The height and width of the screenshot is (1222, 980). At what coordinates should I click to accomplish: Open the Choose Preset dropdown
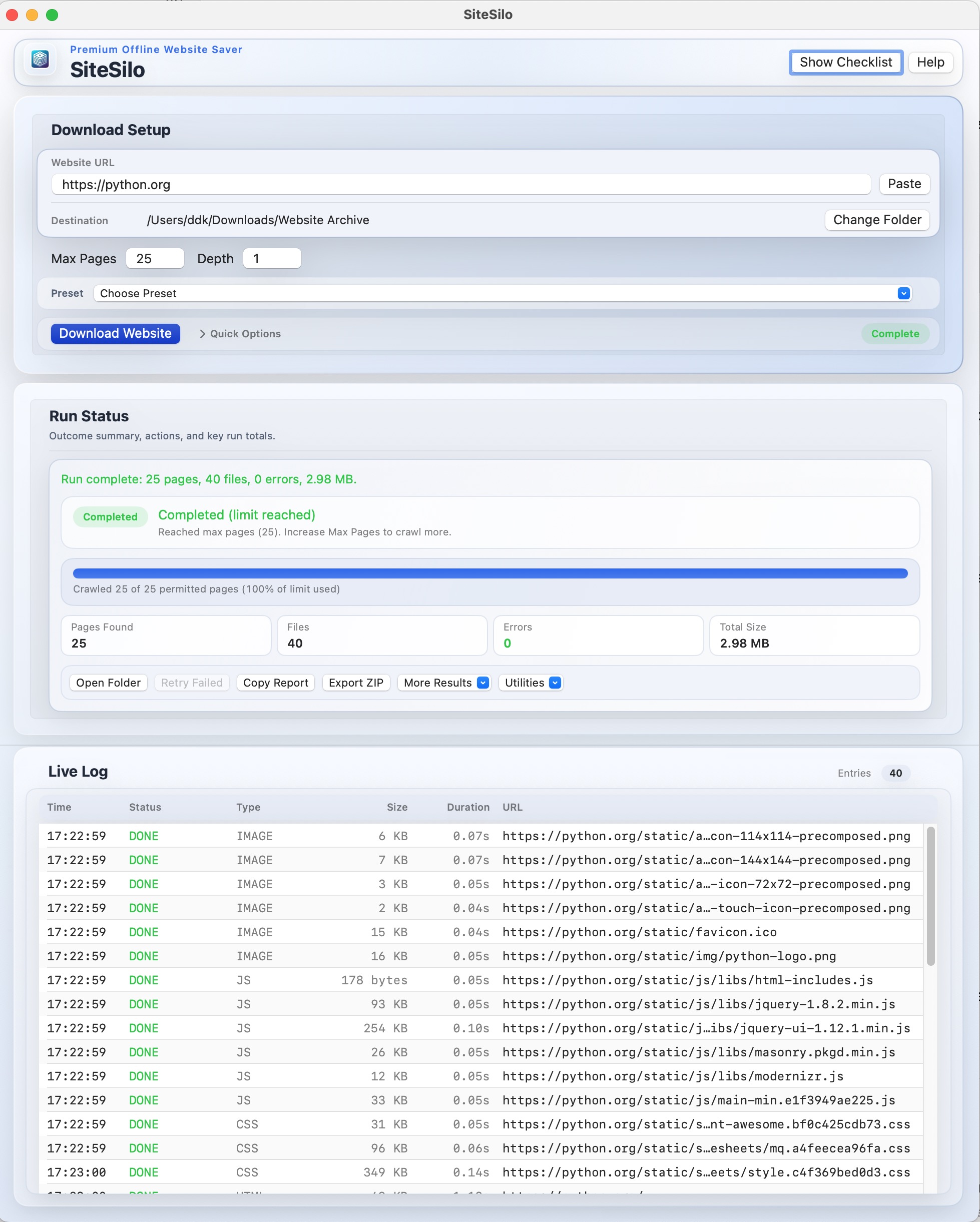[502, 293]
